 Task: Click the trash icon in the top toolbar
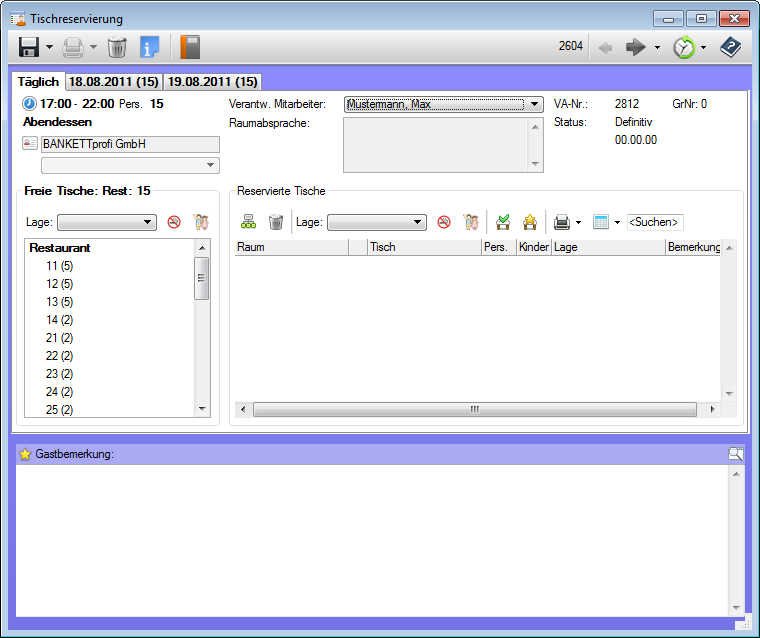click(x=117, y=47)
